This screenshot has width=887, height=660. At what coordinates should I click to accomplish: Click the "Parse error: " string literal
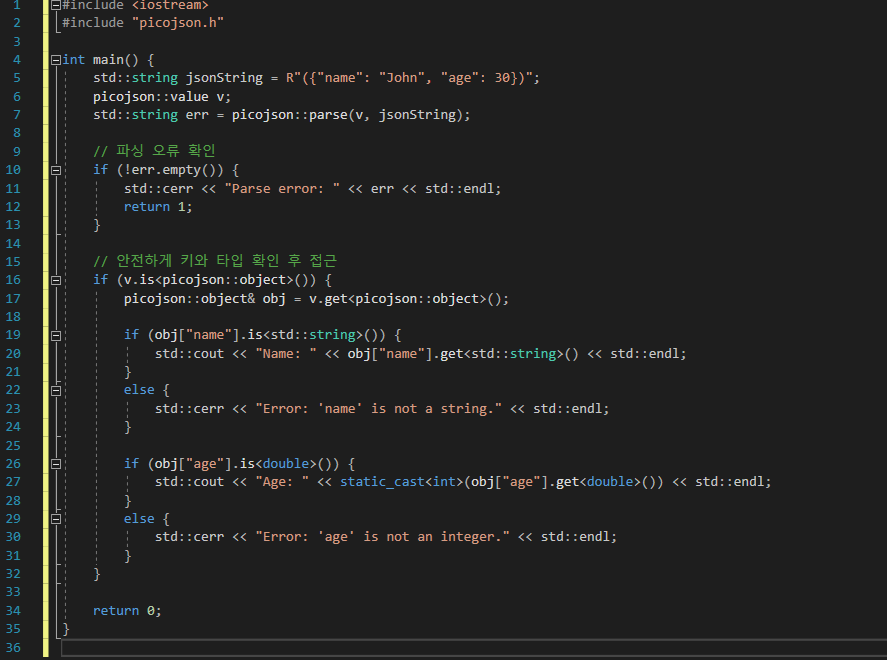(x=282, y=188)
